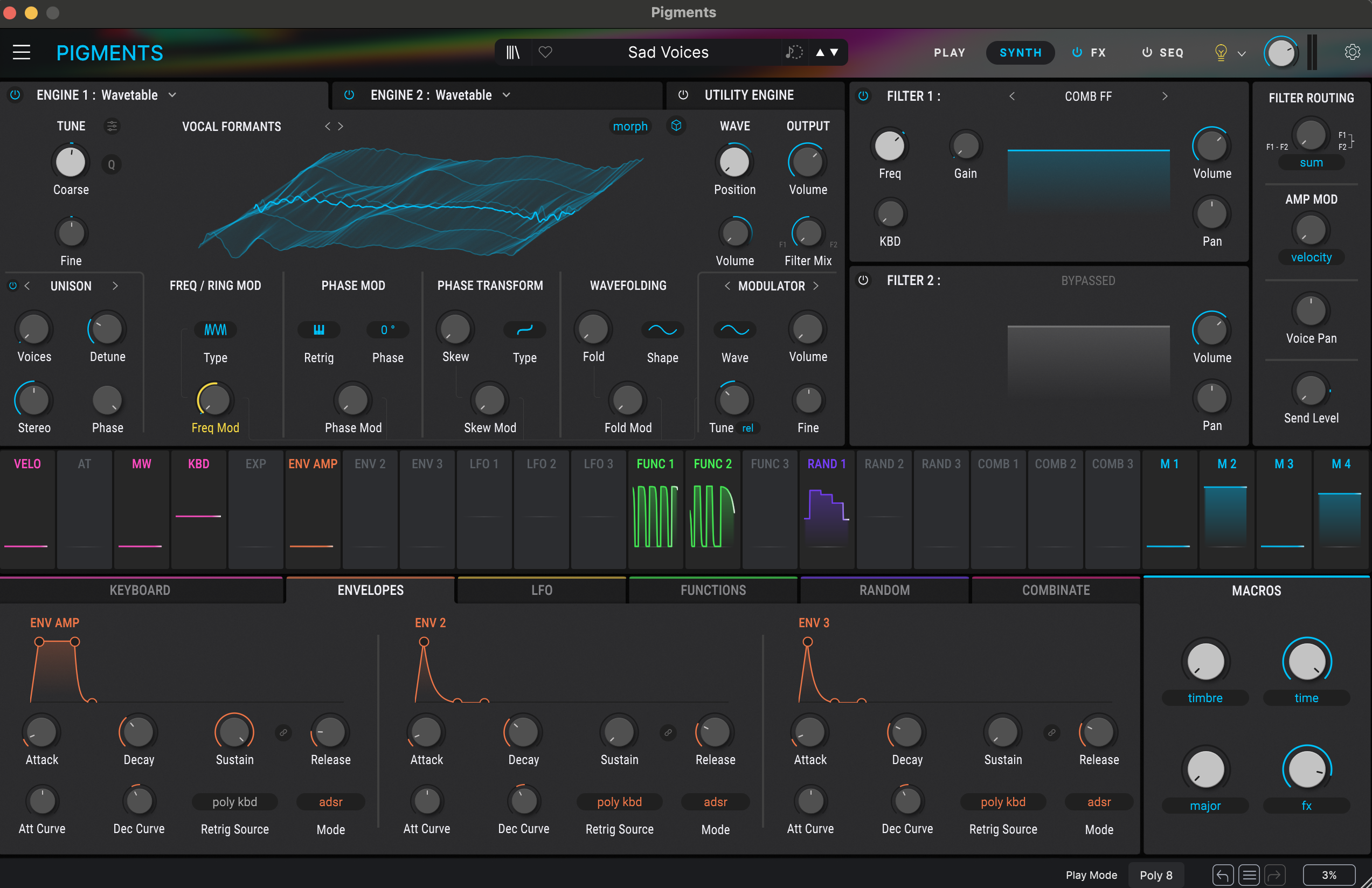Switch to the KEYBOARD tab

pyautogui.click(x=140, y=590)
